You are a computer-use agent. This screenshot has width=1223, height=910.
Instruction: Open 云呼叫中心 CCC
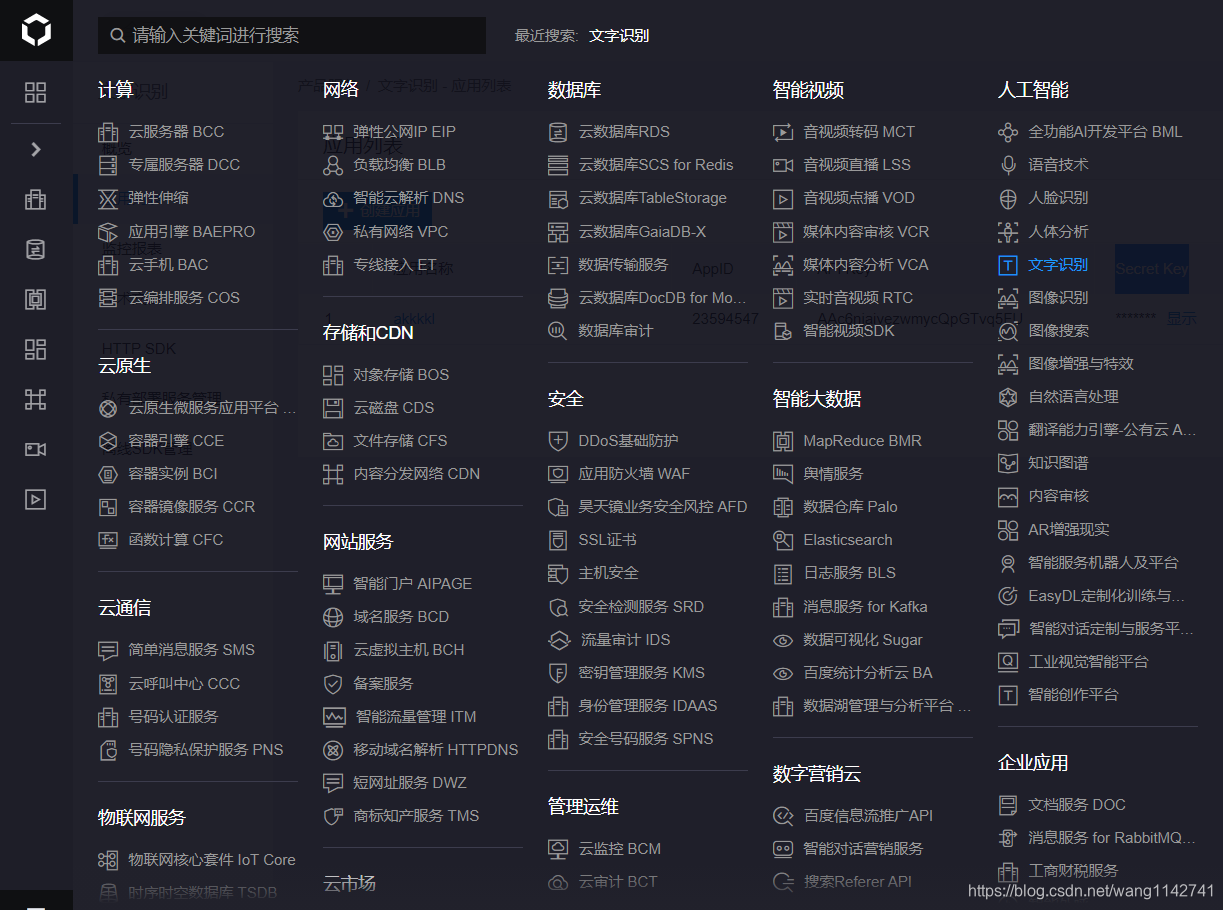184,684
